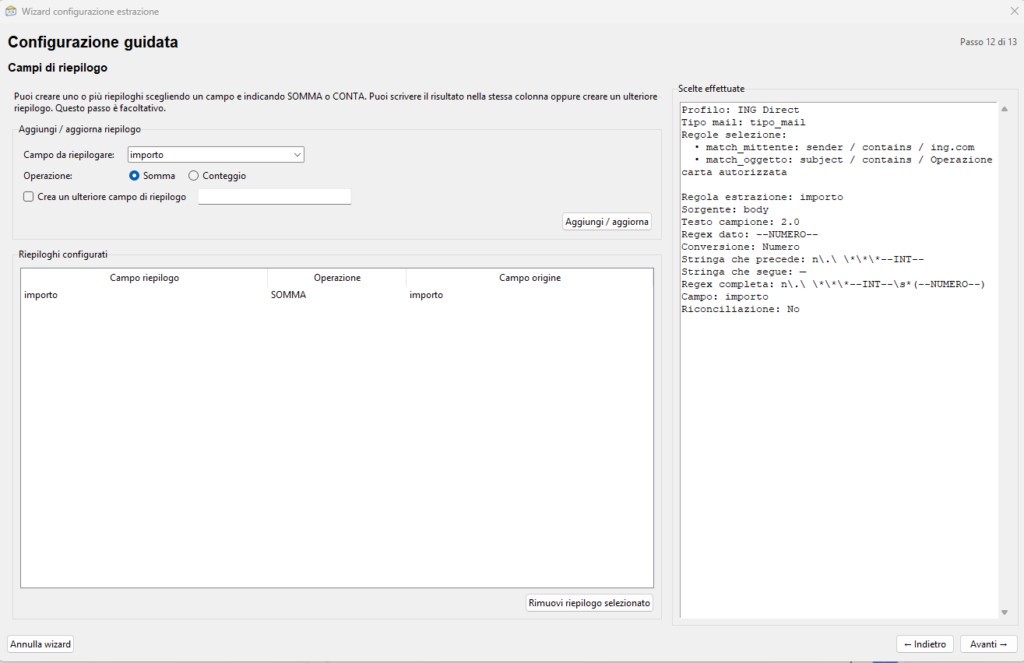Click the Regex dato: --NUMERO-- line
This screenshot has width=1024, height=663.
tap(750, 234)
